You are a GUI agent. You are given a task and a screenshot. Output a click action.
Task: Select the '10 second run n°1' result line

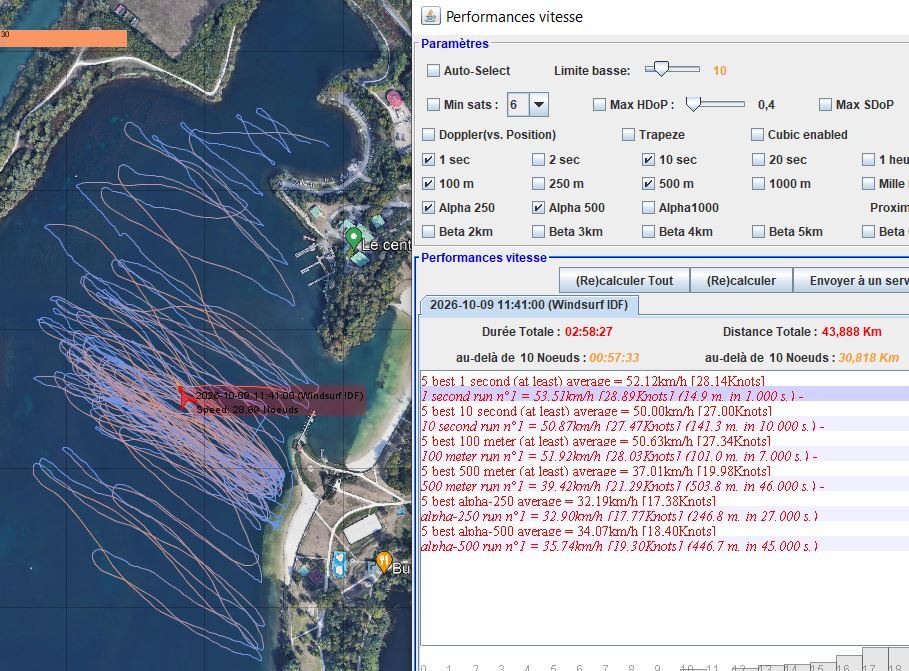tap(665, 426)
